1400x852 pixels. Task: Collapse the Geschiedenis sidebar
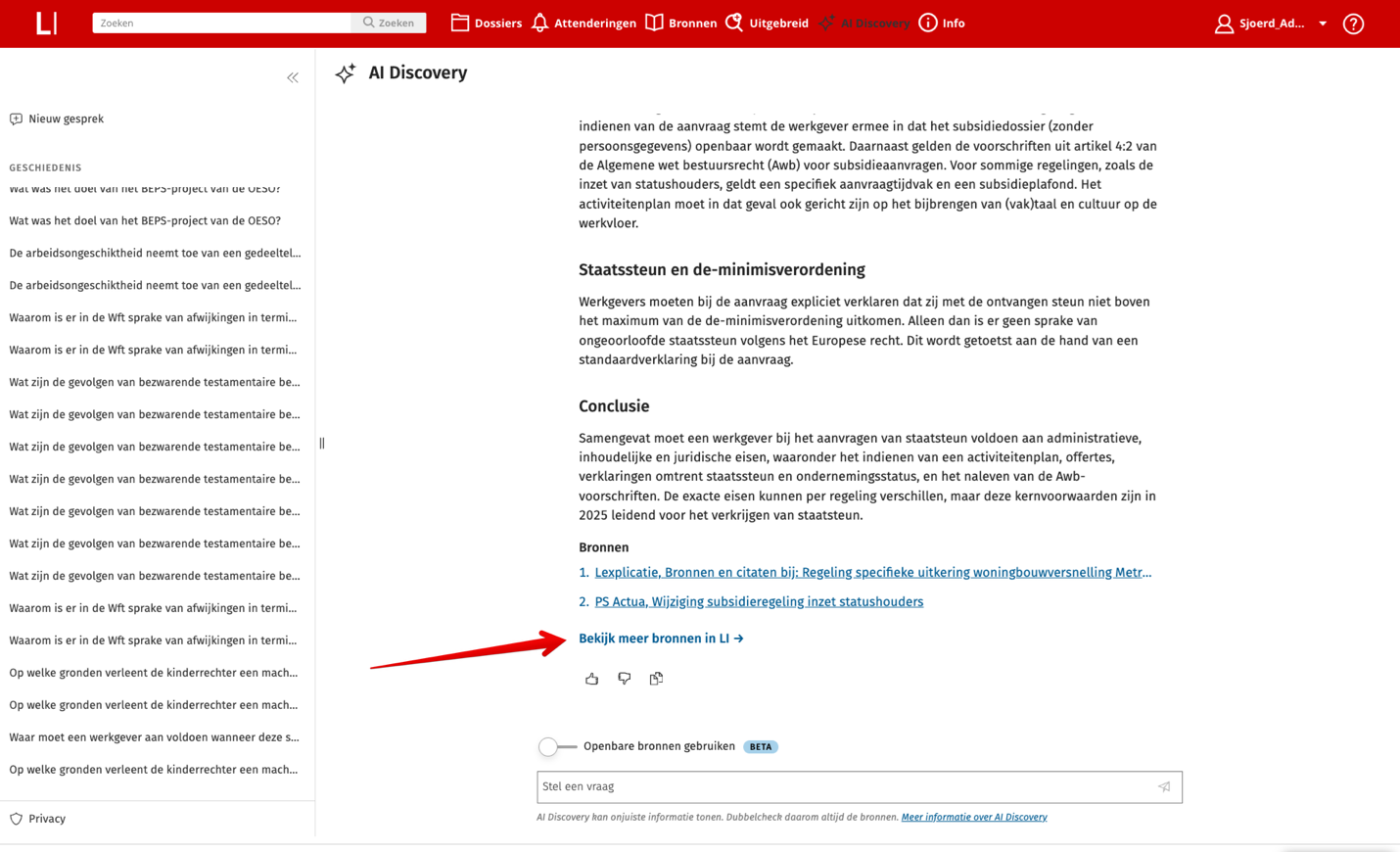[x=292, y=76]
